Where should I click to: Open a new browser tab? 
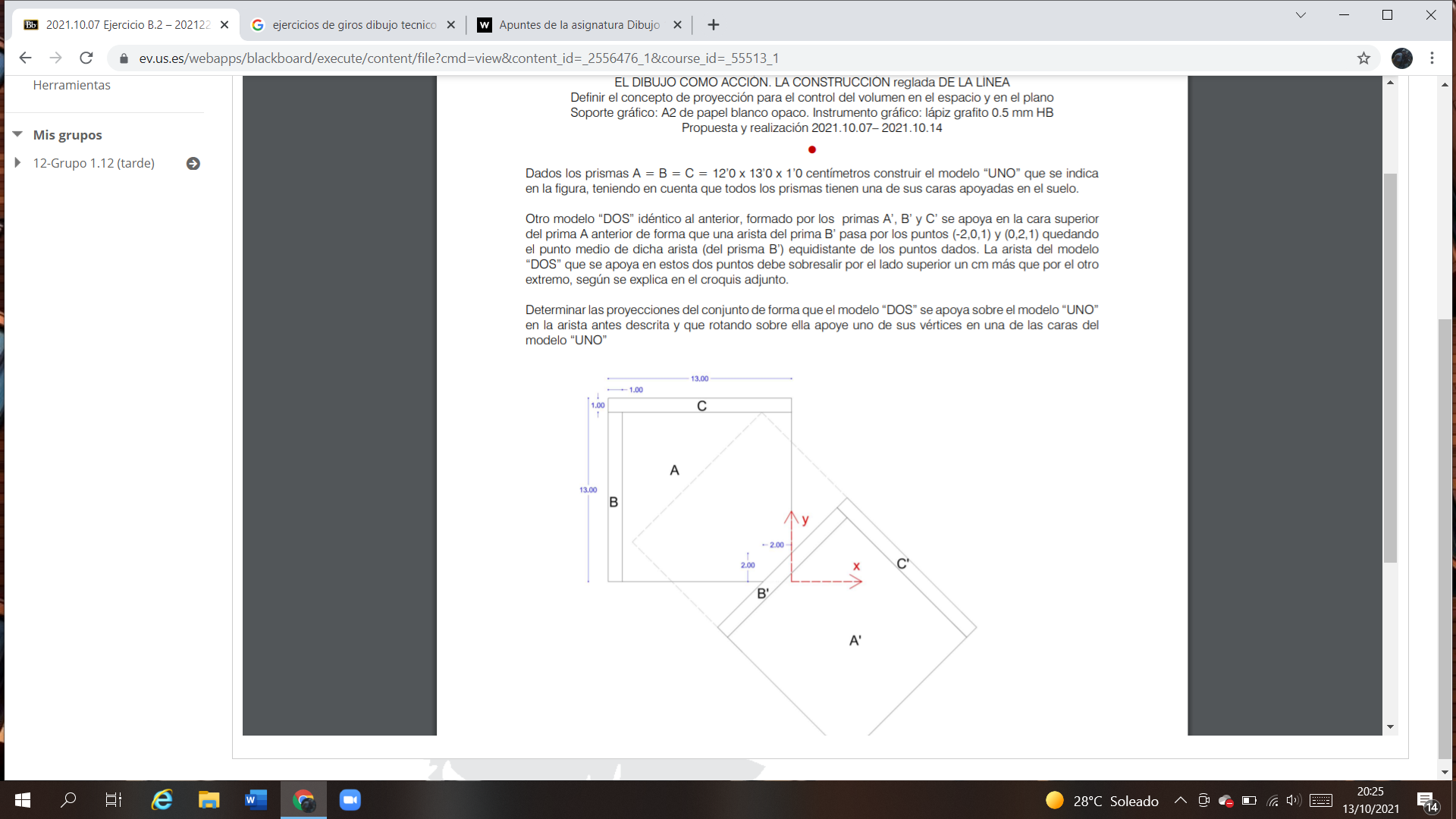click(x=713, y=25)
